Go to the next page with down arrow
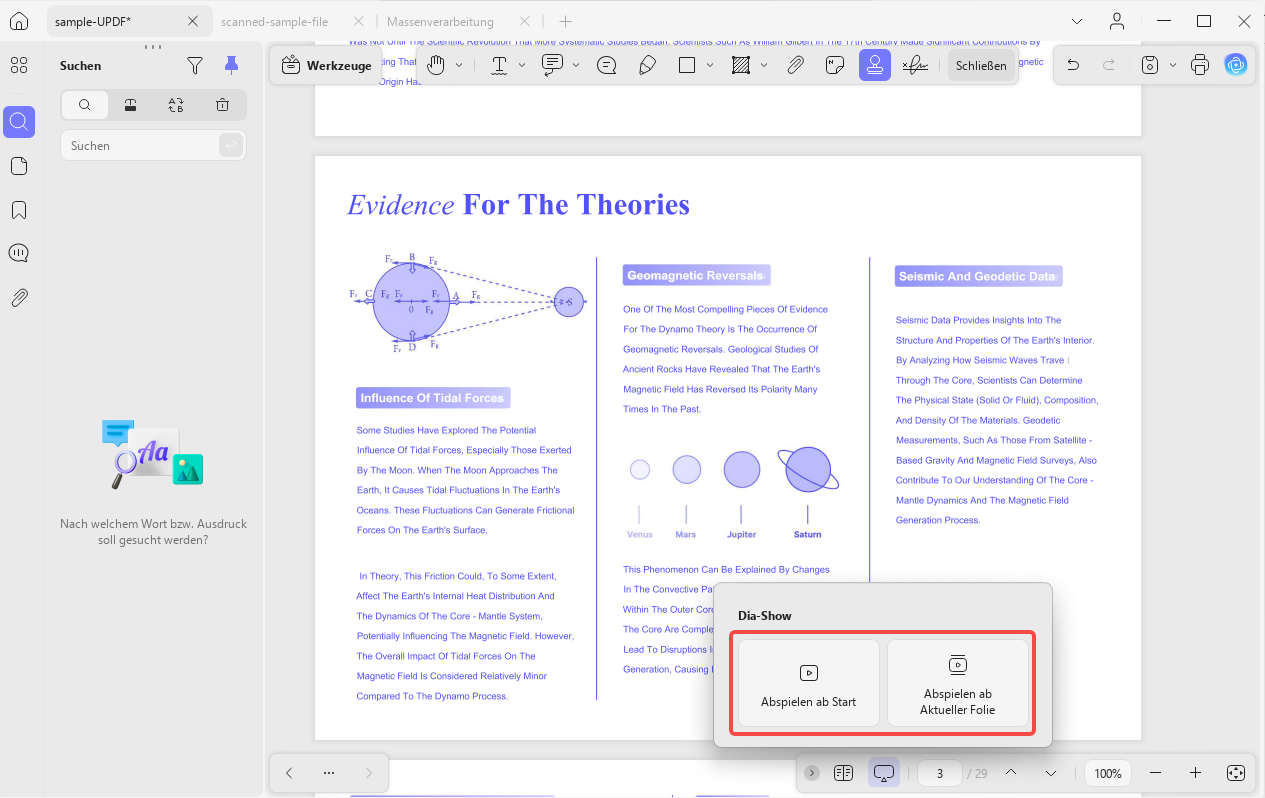Viewport: 1265px width, 798px height. (x=1050, y=773)
